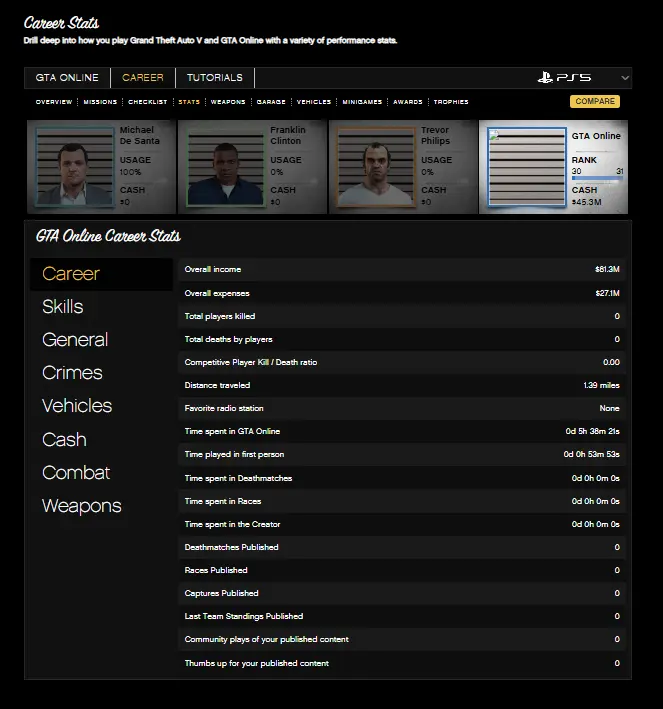Open the Weapons sub-navigation link
This screenshot has height=709, width=663.
tap(228, 102)
